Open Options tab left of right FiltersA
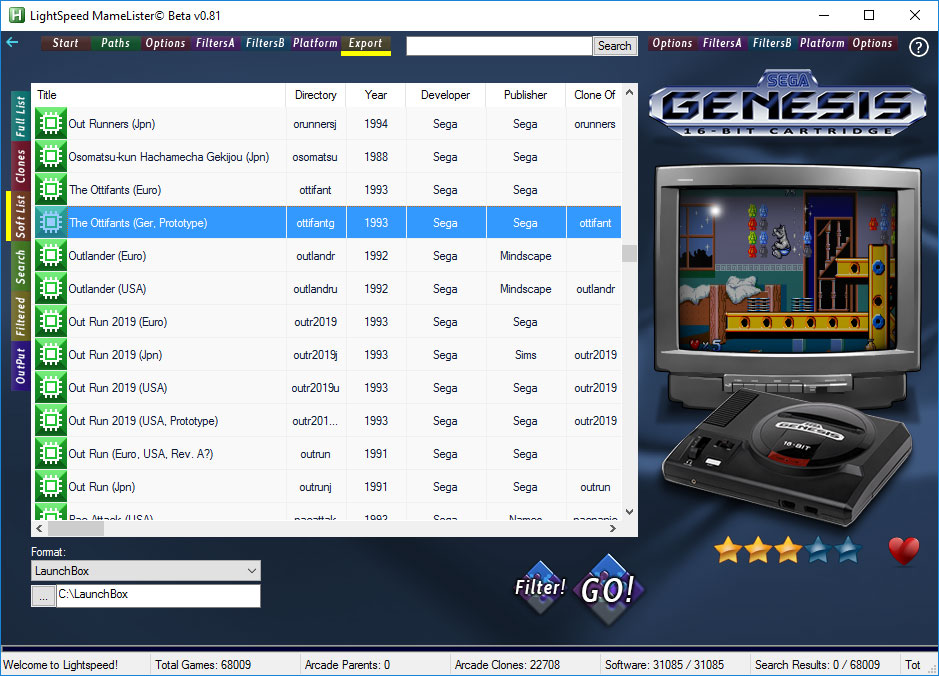Screen dimensions: 939x676 tap(672, 43)
